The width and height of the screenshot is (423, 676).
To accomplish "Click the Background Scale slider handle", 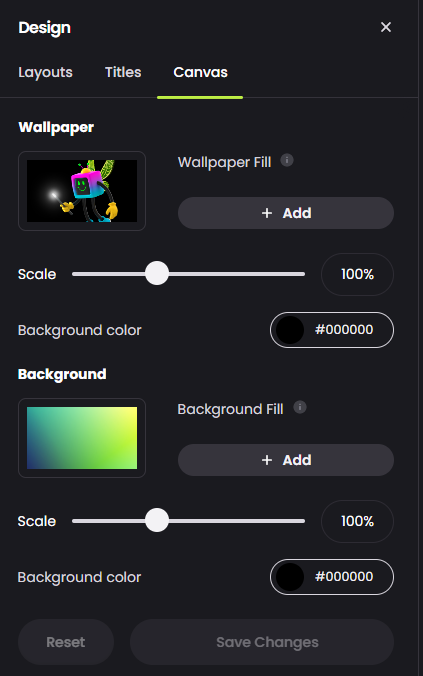I will tap(157, 520).
